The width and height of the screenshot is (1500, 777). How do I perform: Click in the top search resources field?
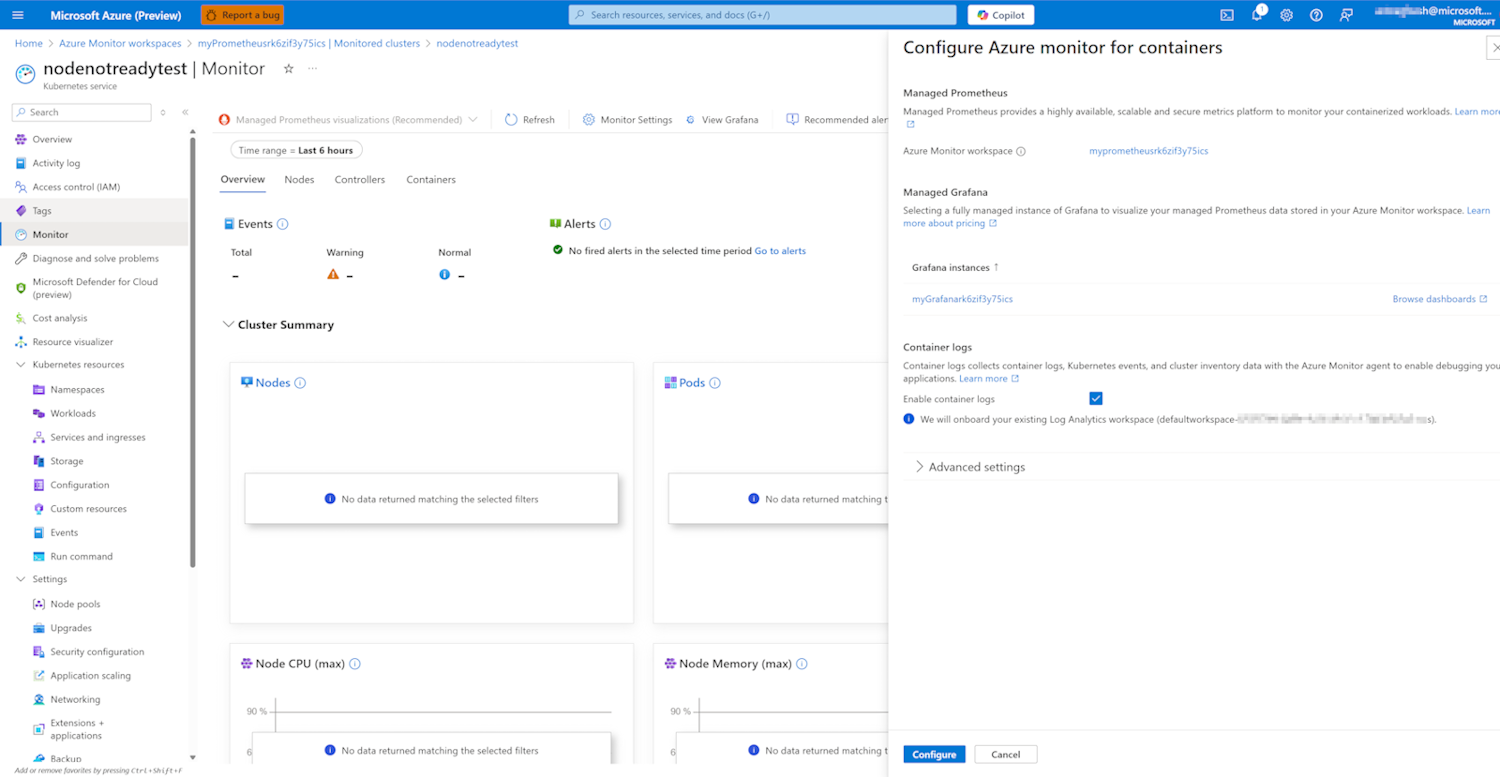pos(762,15)
